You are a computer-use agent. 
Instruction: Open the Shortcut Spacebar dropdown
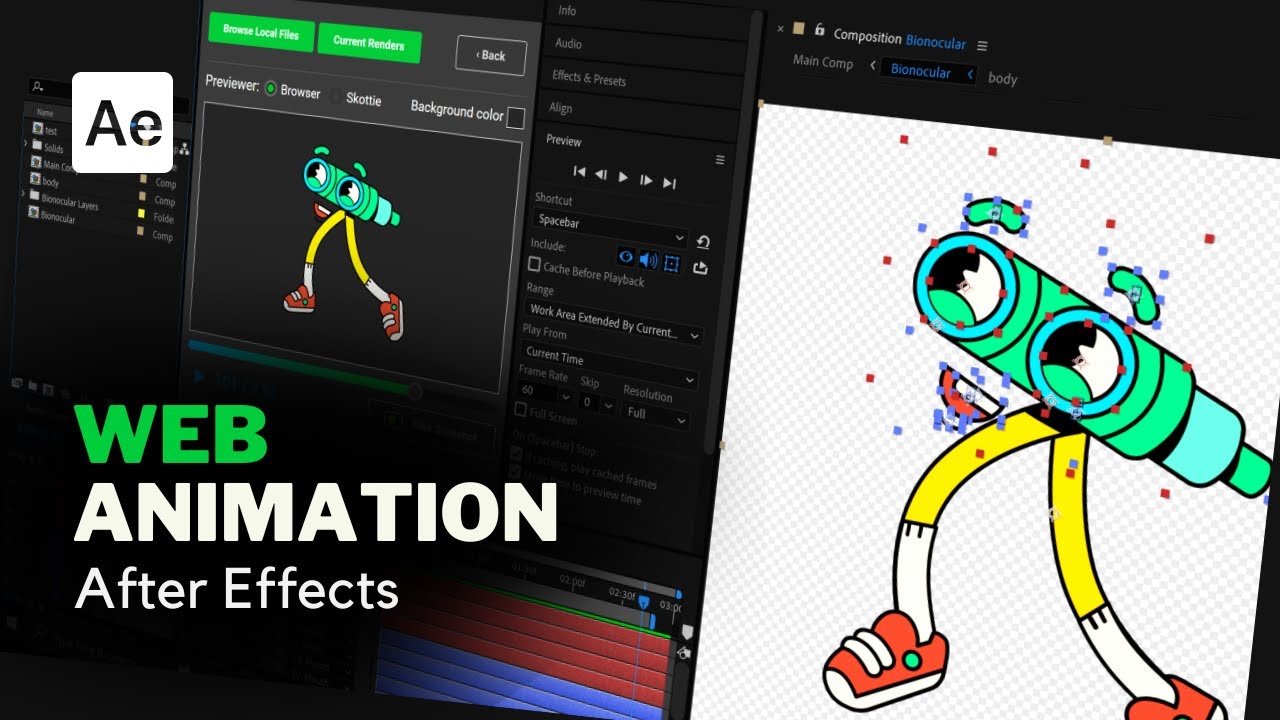[x=609, y=227]
